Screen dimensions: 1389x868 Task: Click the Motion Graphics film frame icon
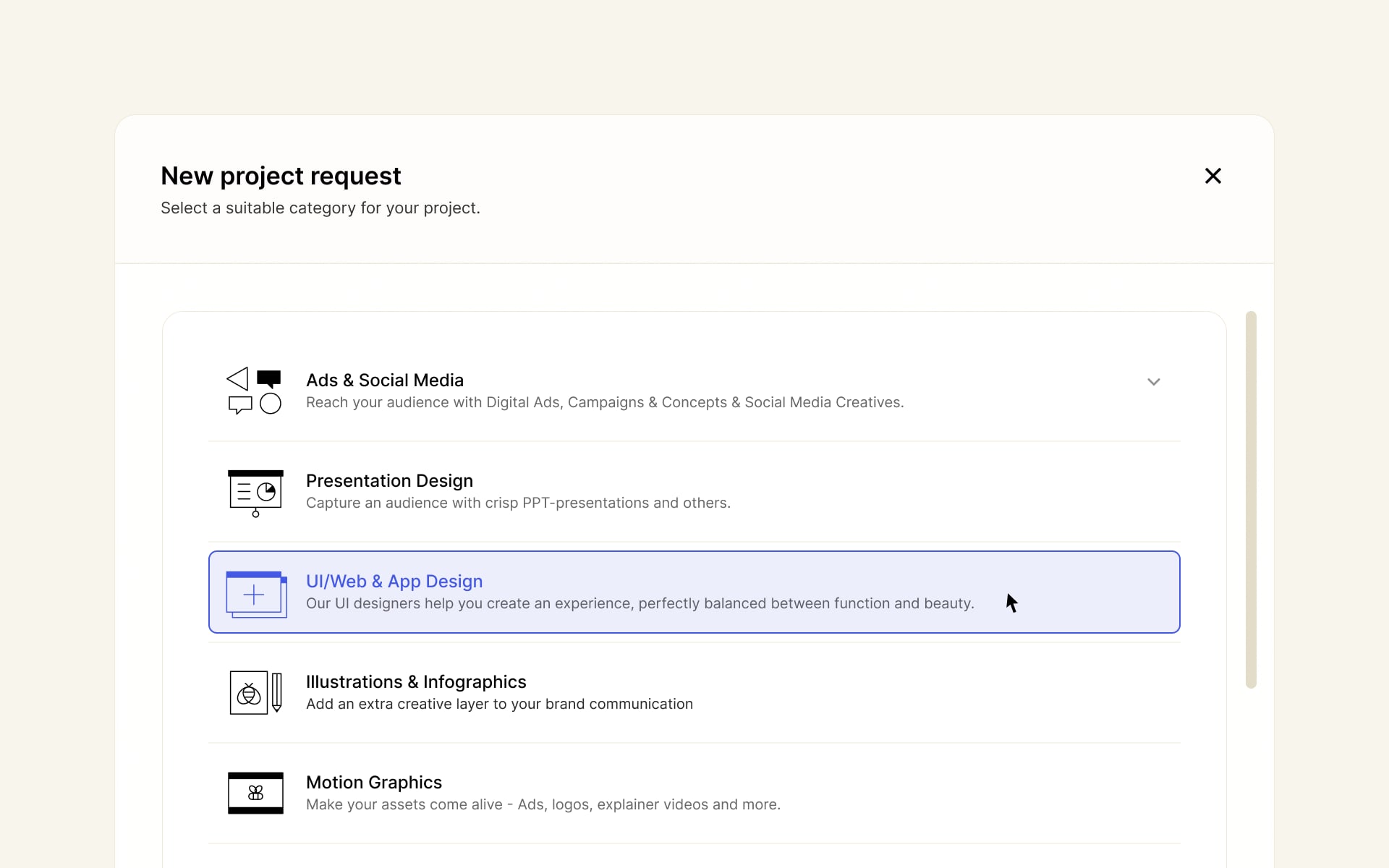tap(255, 793)
